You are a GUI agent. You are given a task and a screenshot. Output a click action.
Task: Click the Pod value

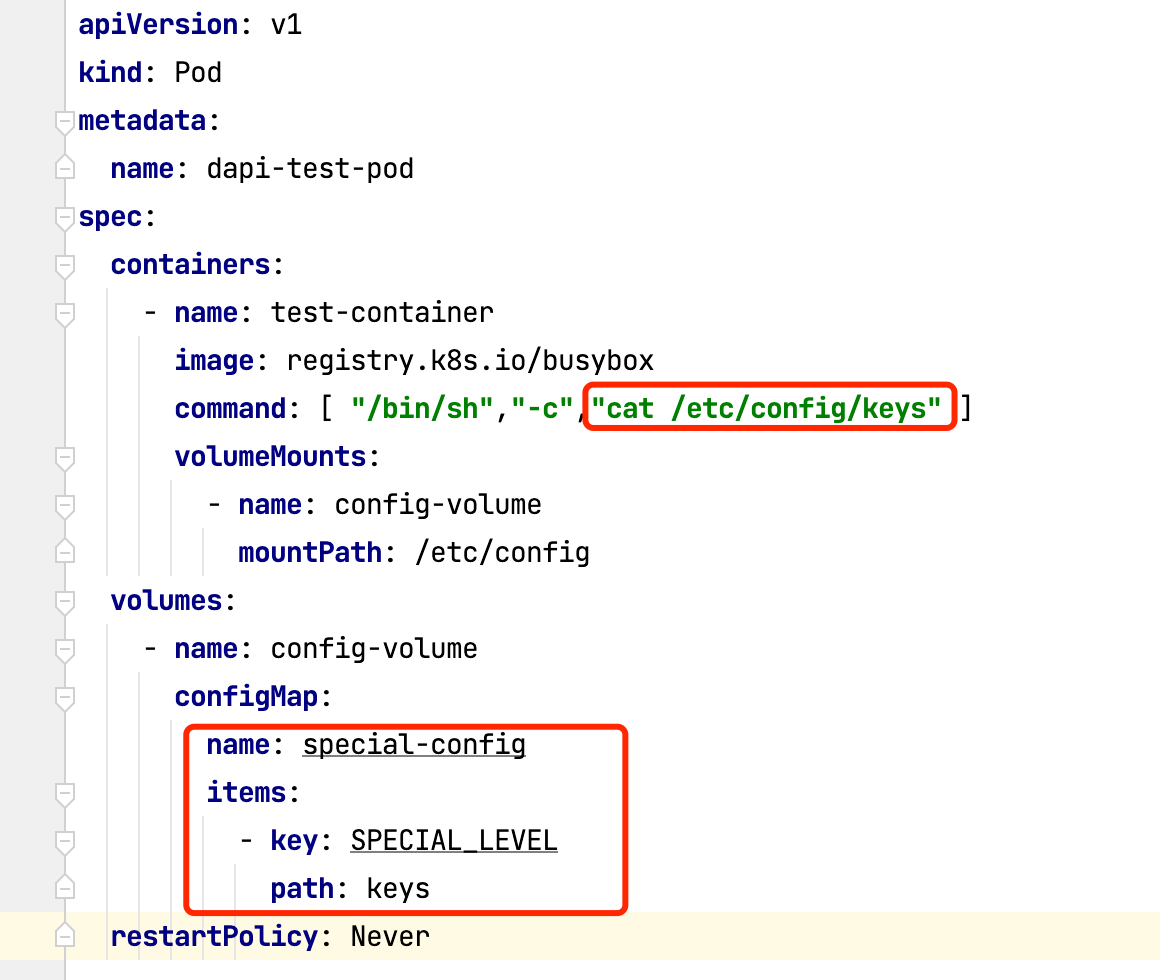[198, 72]
